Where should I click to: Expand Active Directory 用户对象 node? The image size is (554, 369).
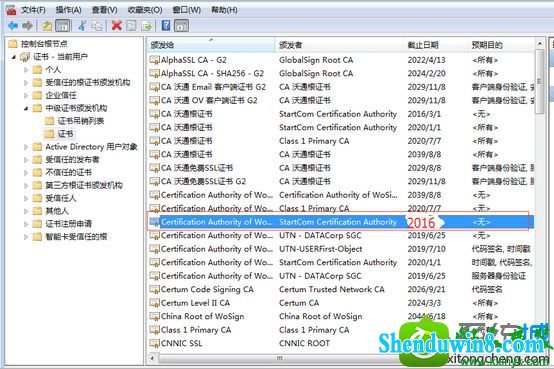[x=26, y=147]
